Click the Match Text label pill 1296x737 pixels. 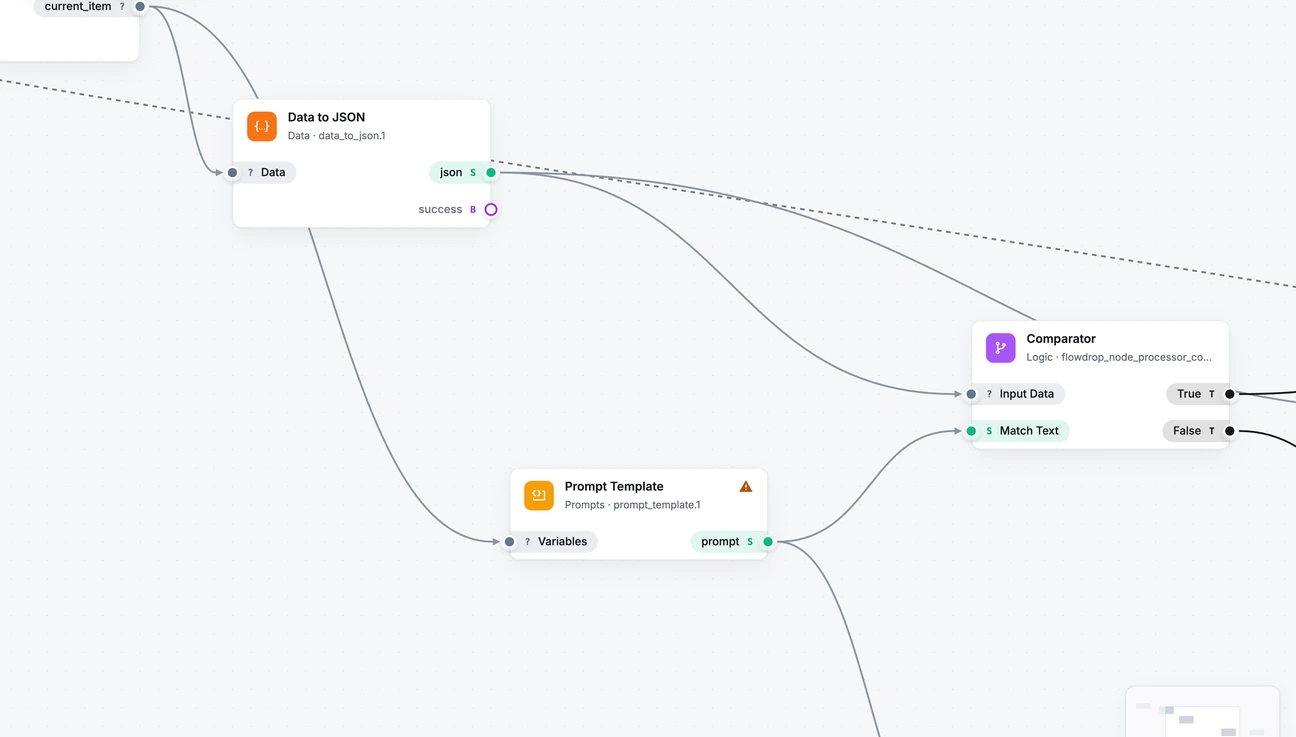[x=1020, y=431]
